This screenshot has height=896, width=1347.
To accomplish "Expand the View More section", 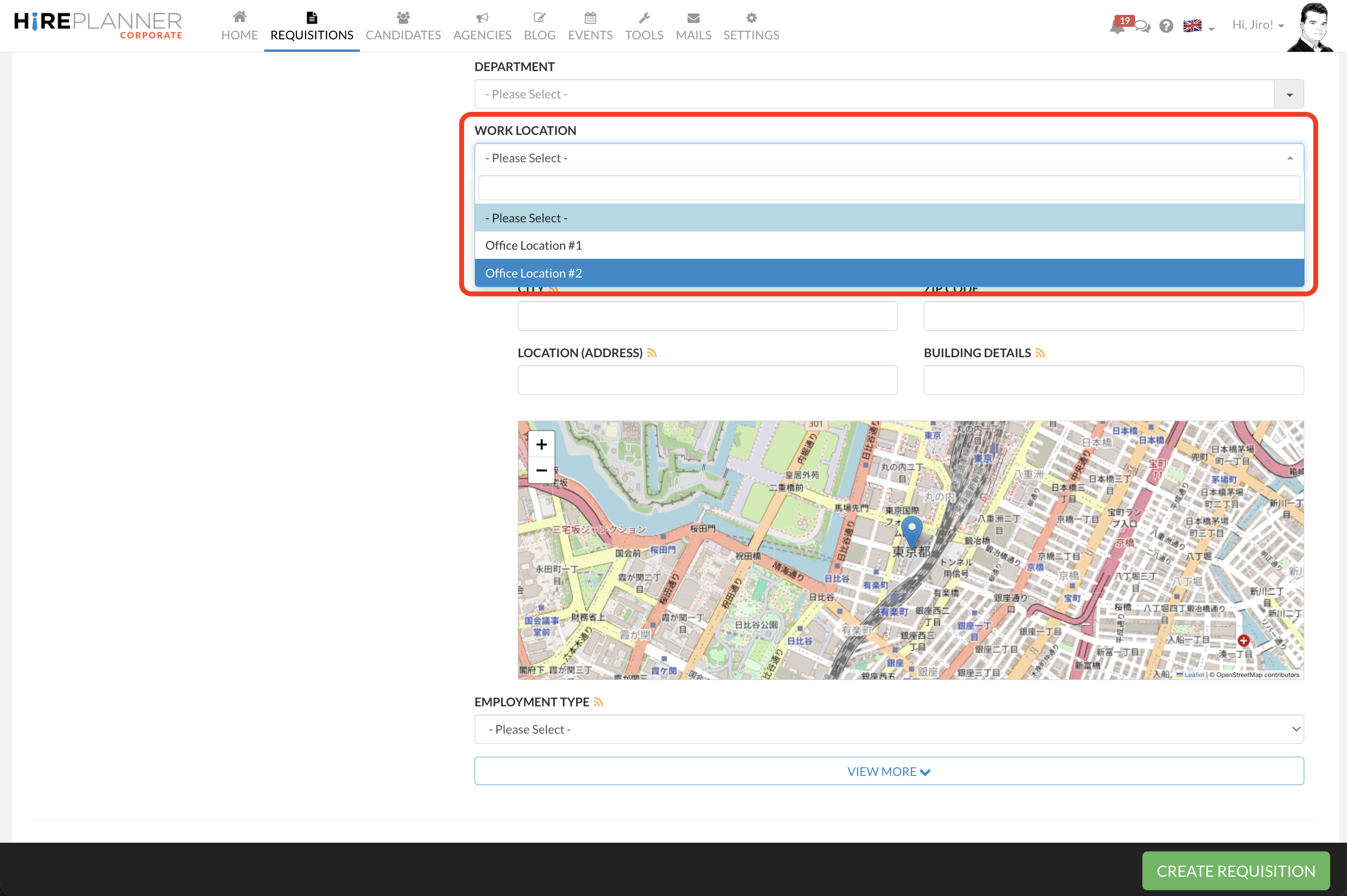I will tap(888, 772).
